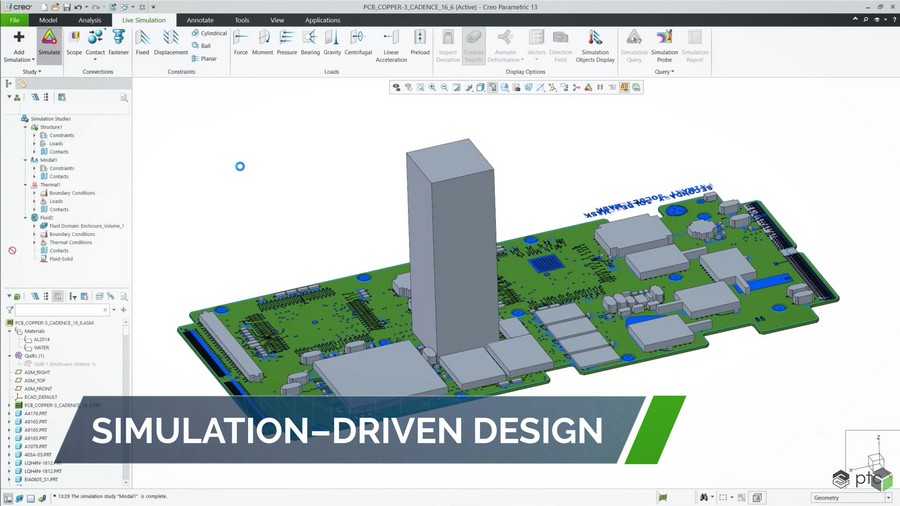
Task: Open Simulation Objects Display
Action: pyautogui.click(x=595, y=46)
